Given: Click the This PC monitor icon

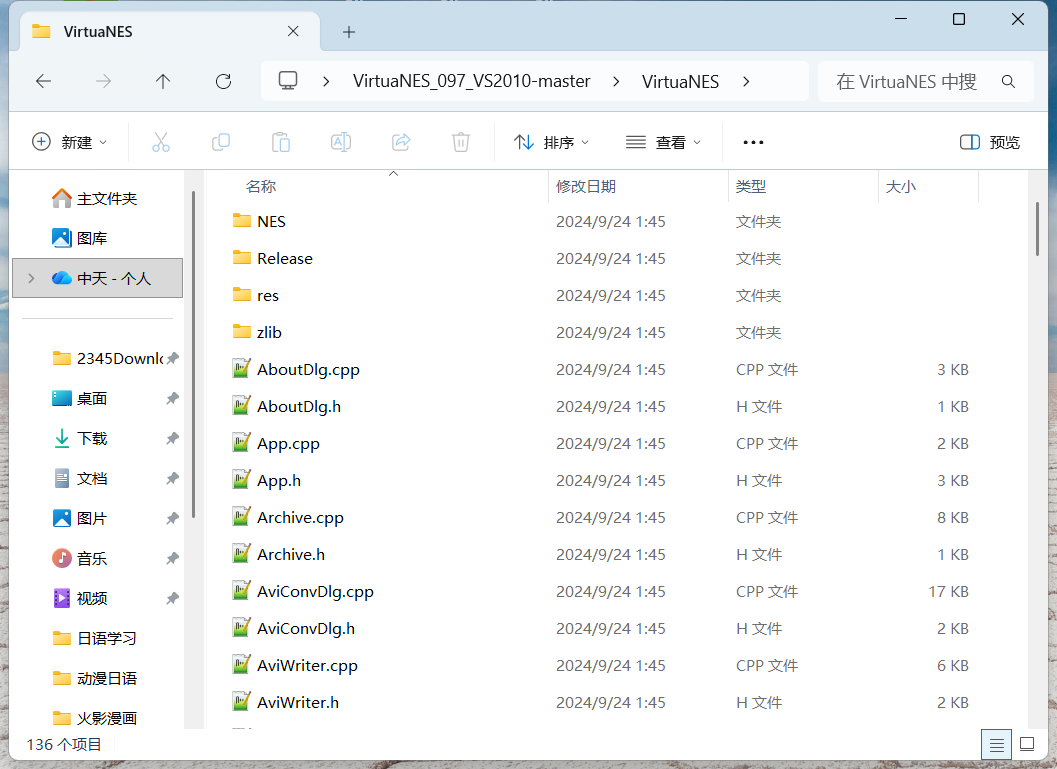Looking at the screenshot, I should pos(288,81).
